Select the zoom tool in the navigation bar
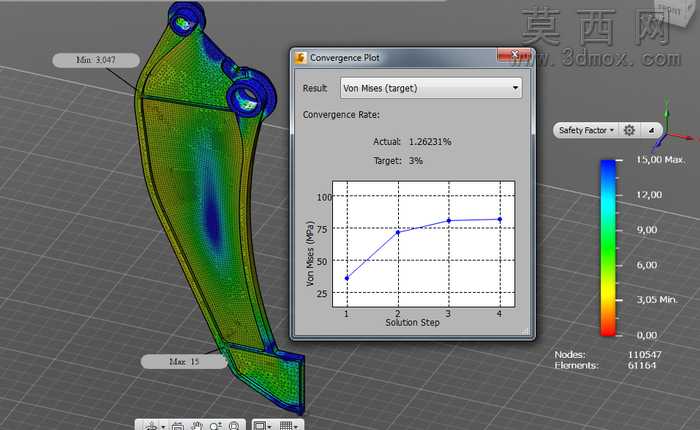700x430 pixels. (215, 426)
